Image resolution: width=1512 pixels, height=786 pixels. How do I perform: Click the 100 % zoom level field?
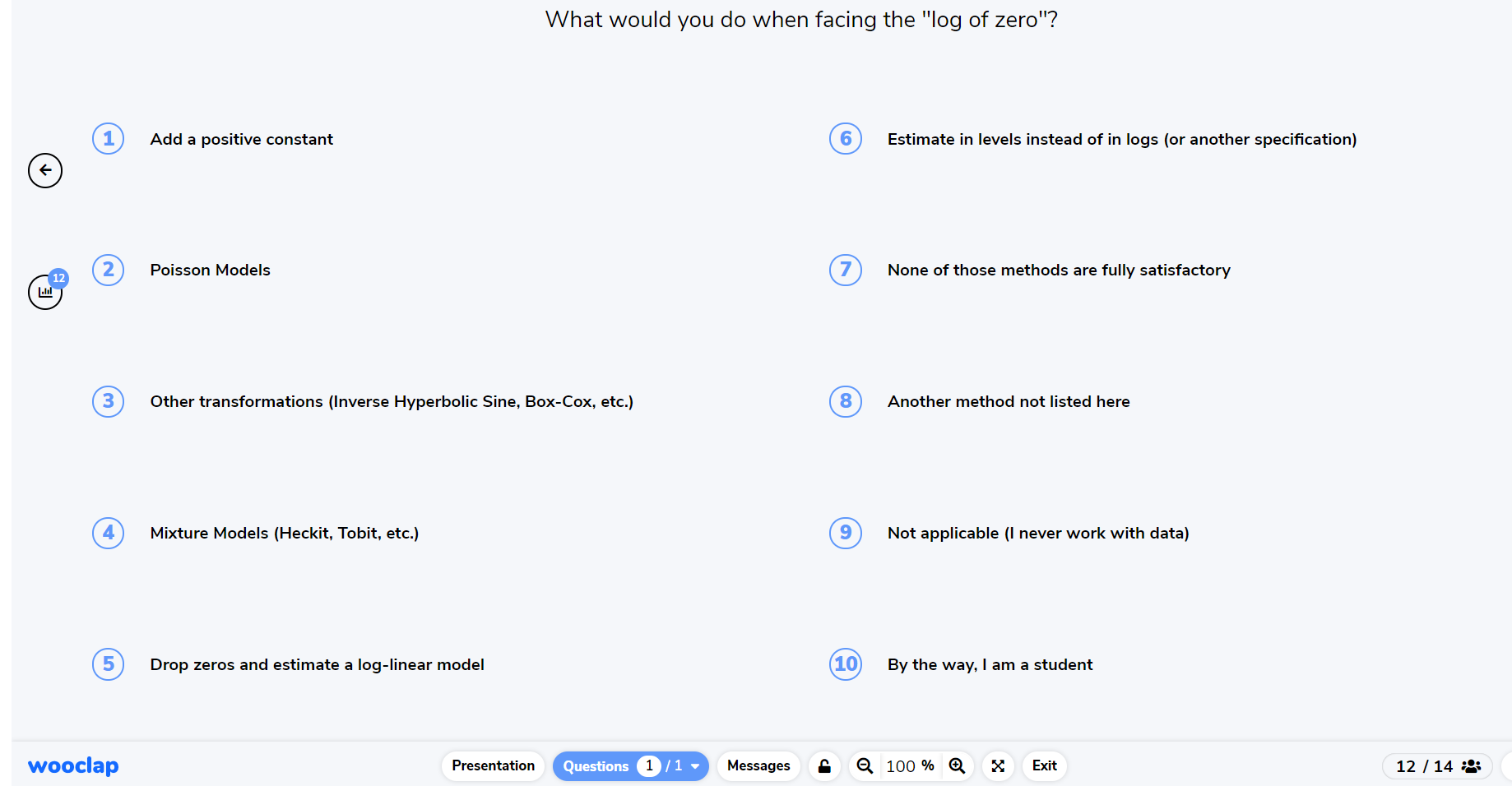(x=910, y=766)
